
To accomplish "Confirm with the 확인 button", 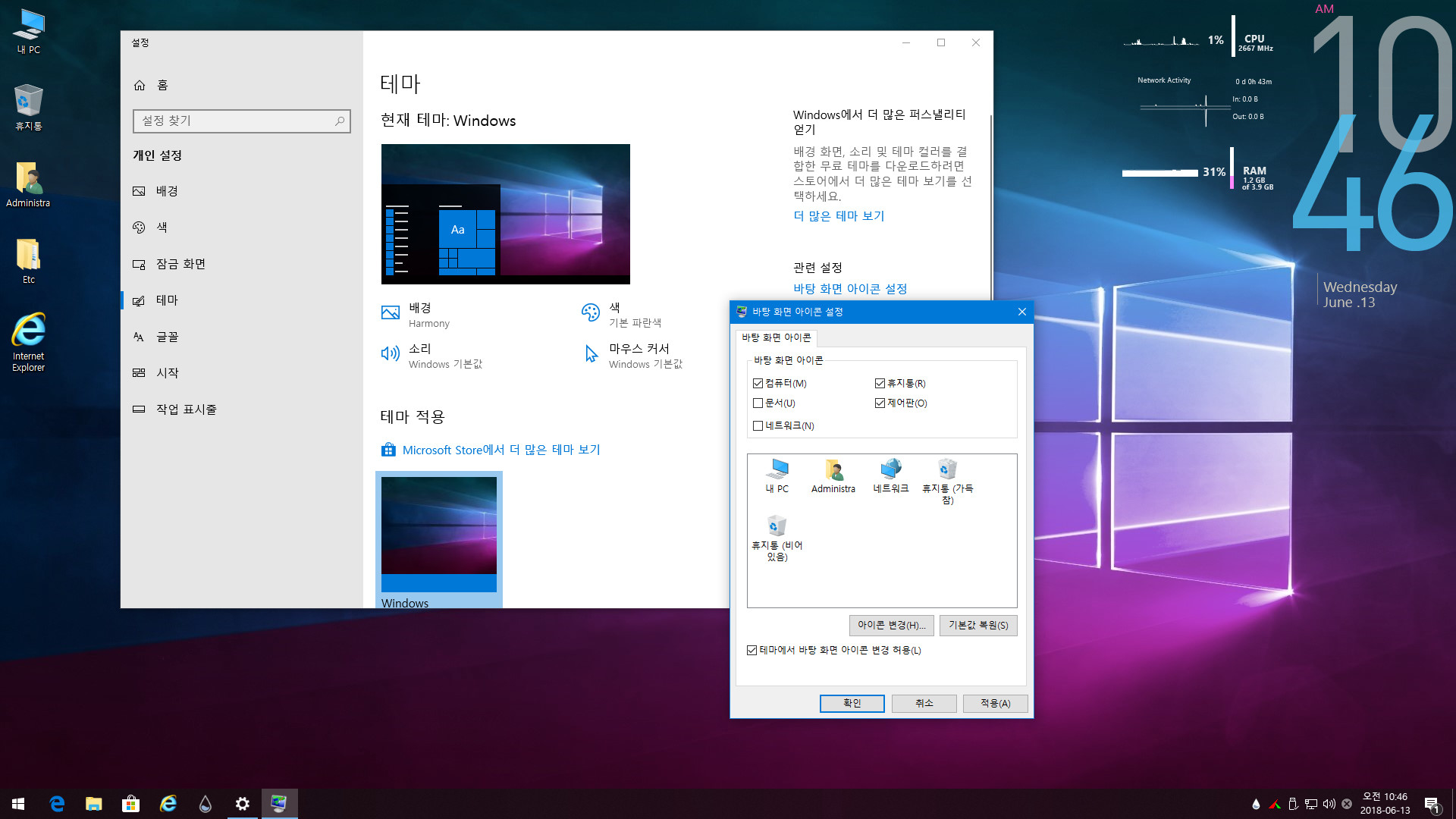I will click(x=852, y=704).
